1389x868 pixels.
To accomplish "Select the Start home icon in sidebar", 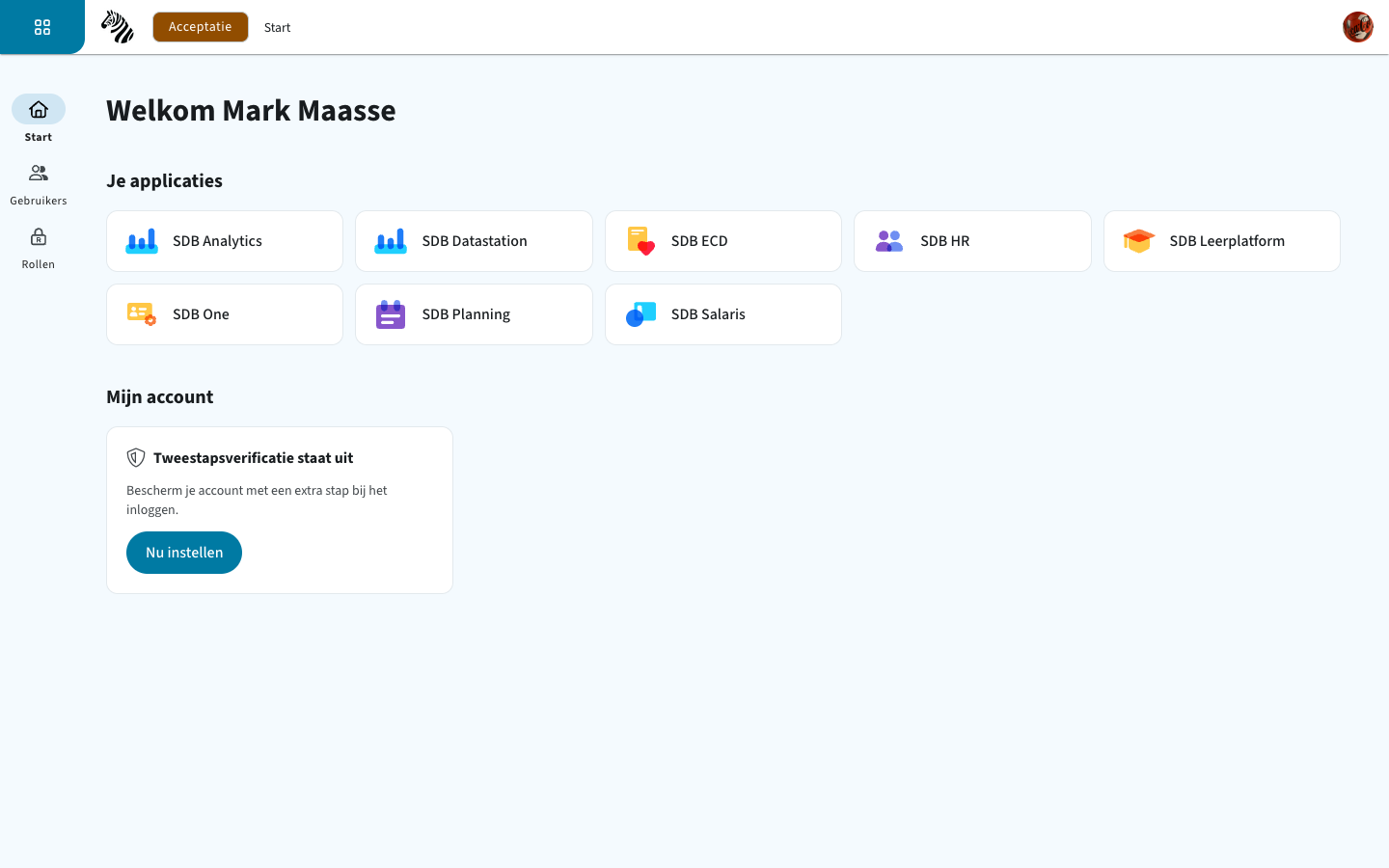I will [x=39, y=109].
